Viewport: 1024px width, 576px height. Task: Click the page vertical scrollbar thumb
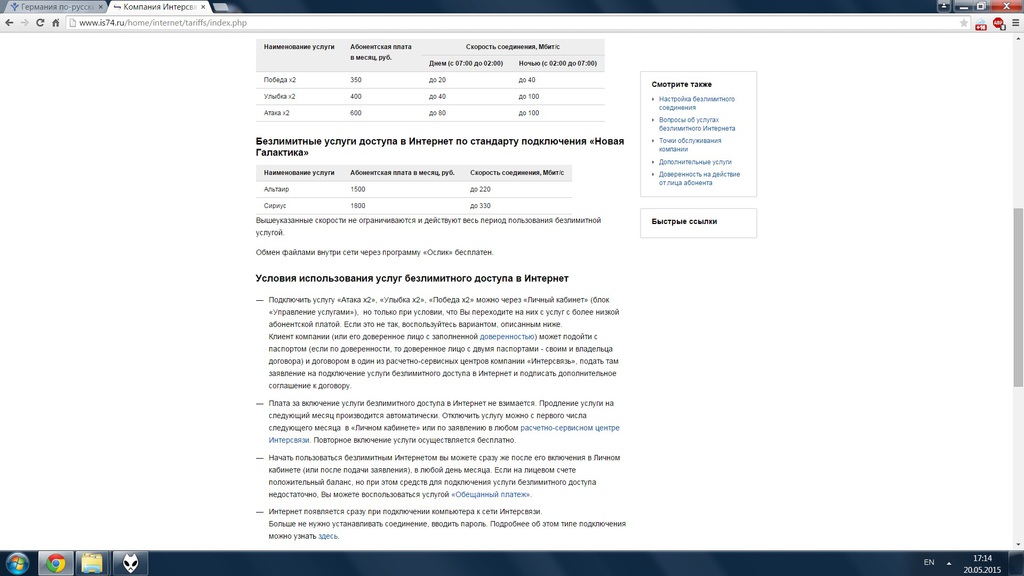pyautogui.click(x=1018, y=297)
